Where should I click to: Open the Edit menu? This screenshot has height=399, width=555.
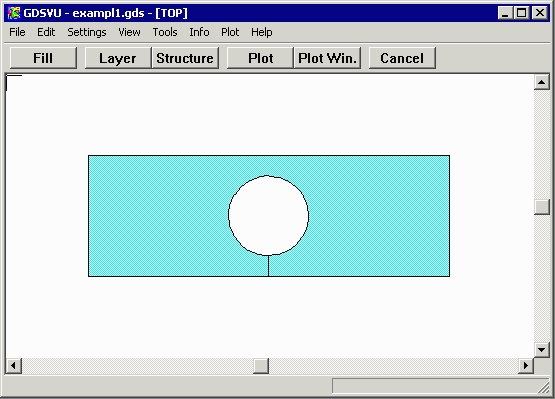(x=46, y=32)
